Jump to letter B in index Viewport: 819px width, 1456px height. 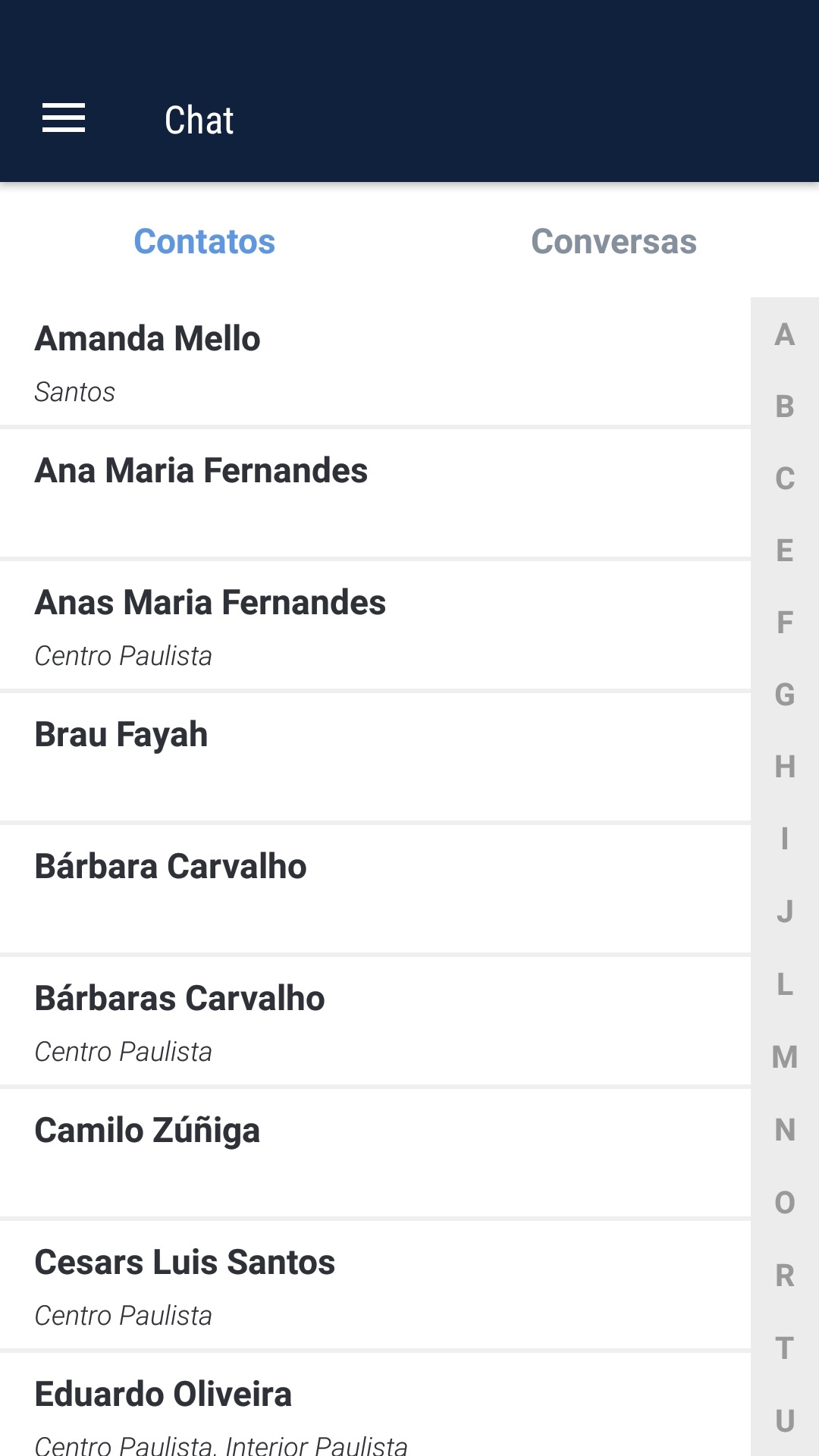(x=785, y=406)
